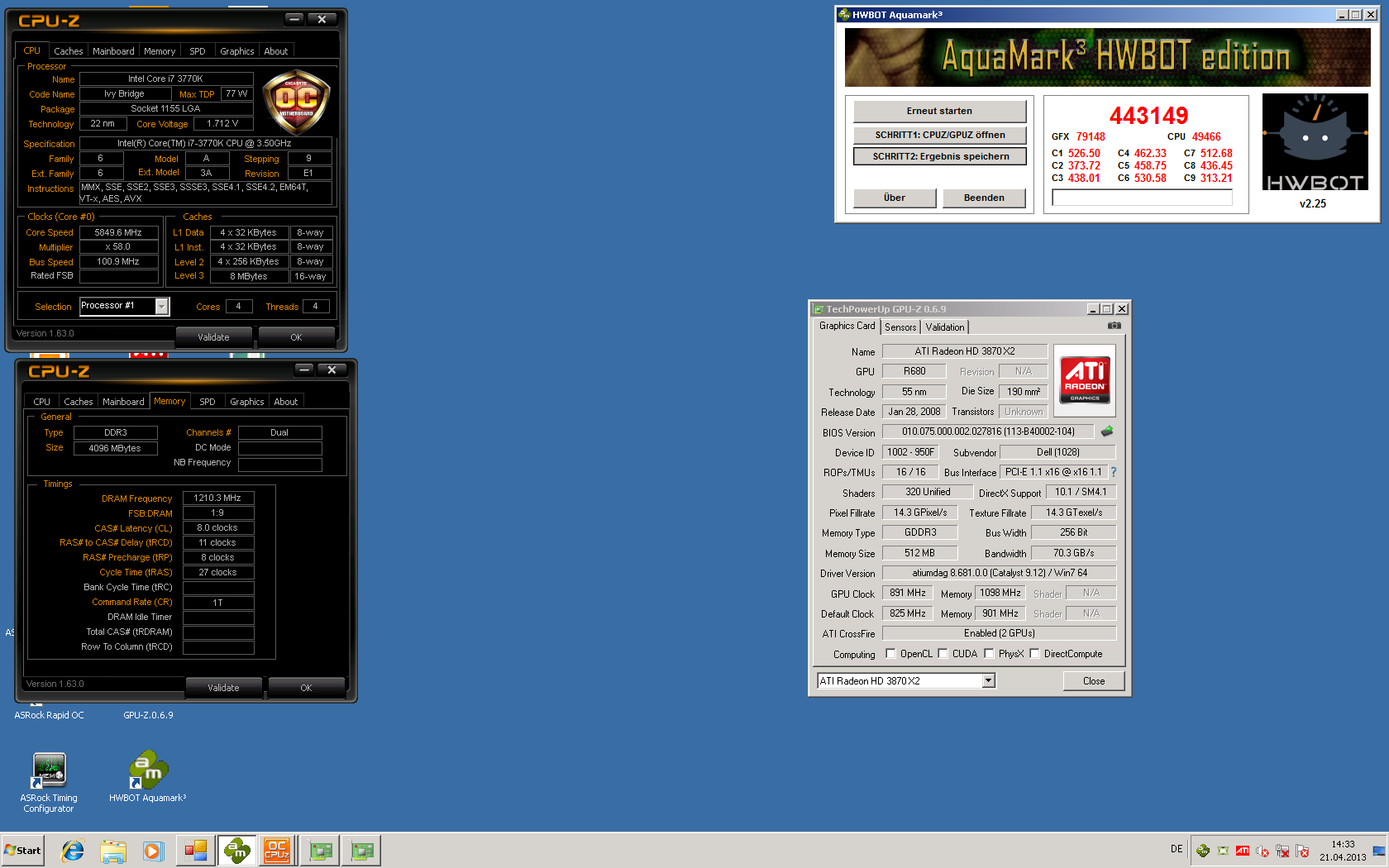The image size is (1389, 868).
Task: Click the colored-squares taskbar icon
Action: coord(195,850)
